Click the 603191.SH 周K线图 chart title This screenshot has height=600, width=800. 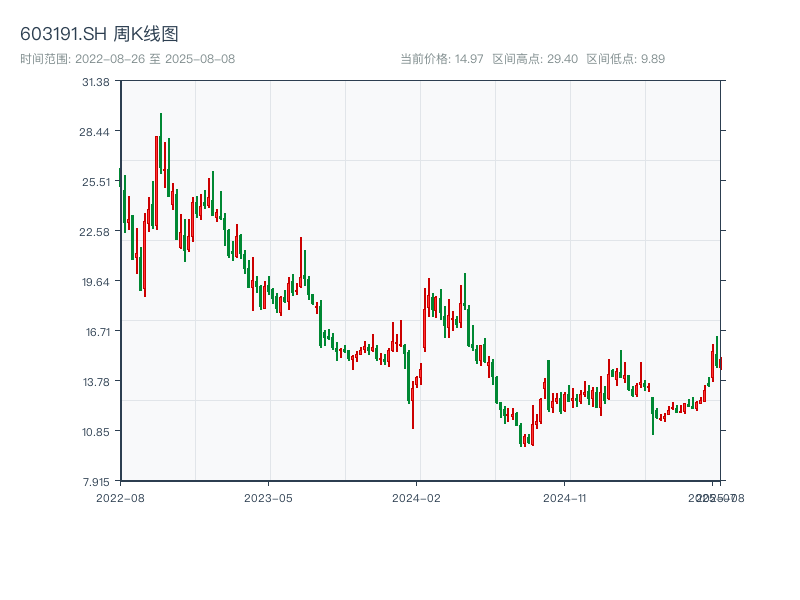click(100, 35)
